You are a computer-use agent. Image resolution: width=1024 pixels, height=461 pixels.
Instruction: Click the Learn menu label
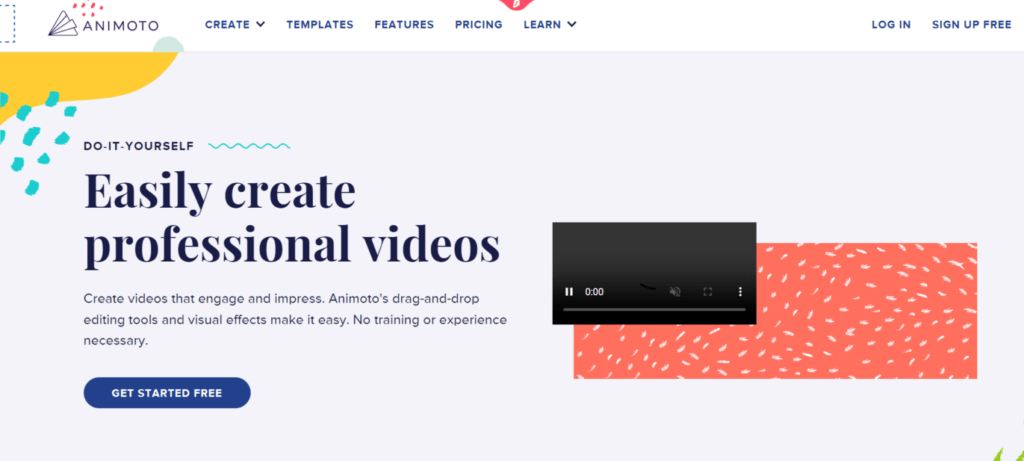click(x=542, y=25)
